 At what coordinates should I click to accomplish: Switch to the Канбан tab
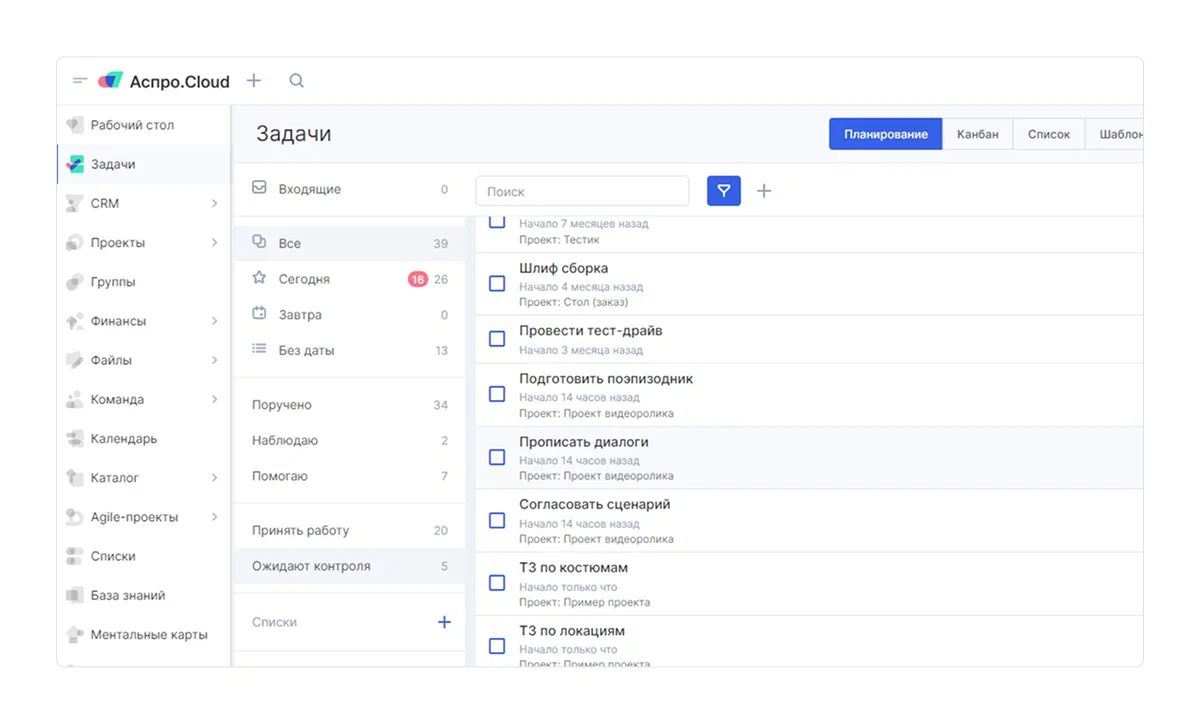coord(977,134)
